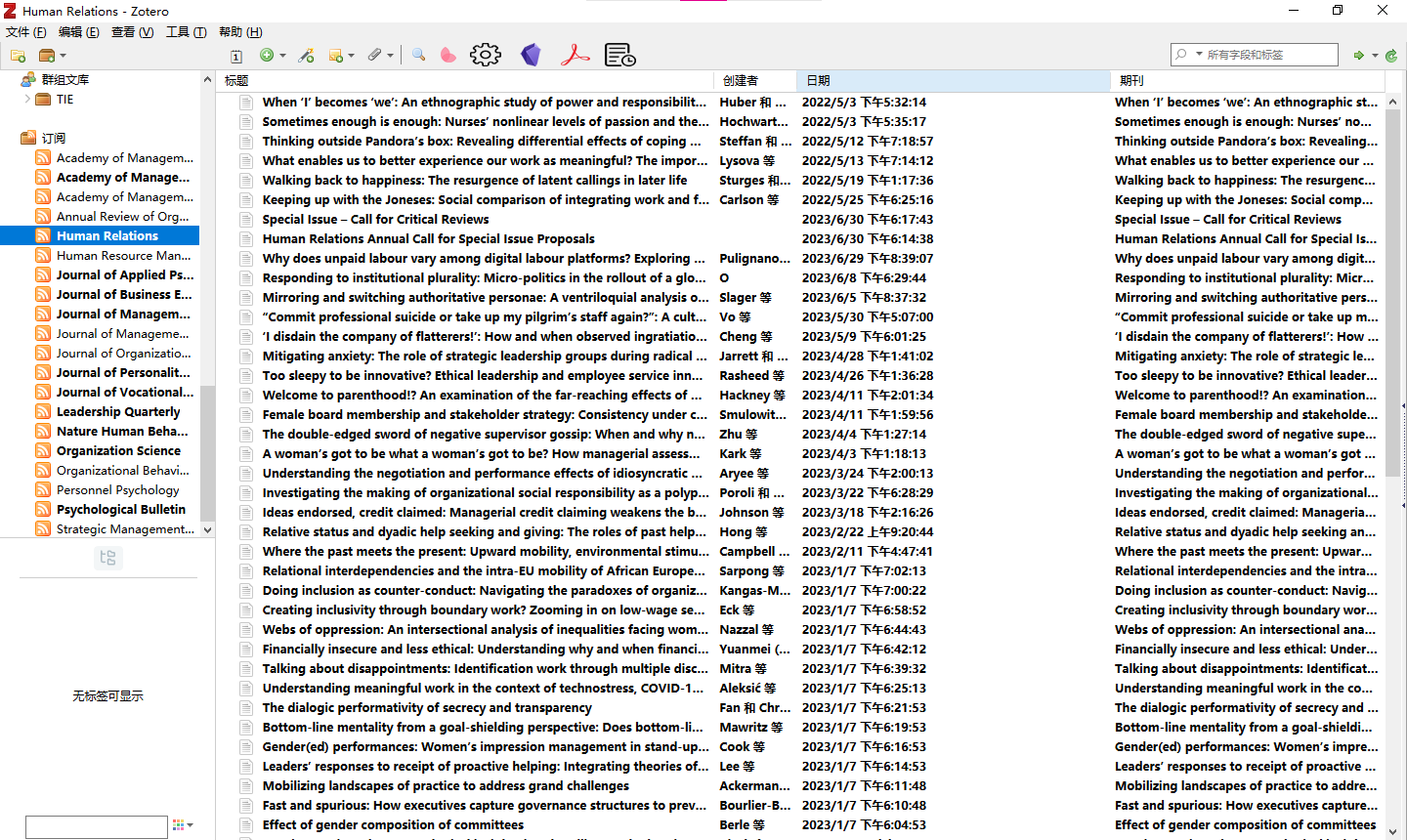
Task: Click the New Library box icon
Action: coord(46,56)
